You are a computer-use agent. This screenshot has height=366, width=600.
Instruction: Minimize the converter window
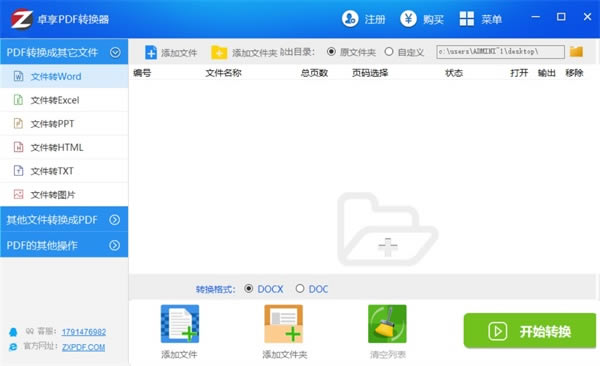coord(536,17)
